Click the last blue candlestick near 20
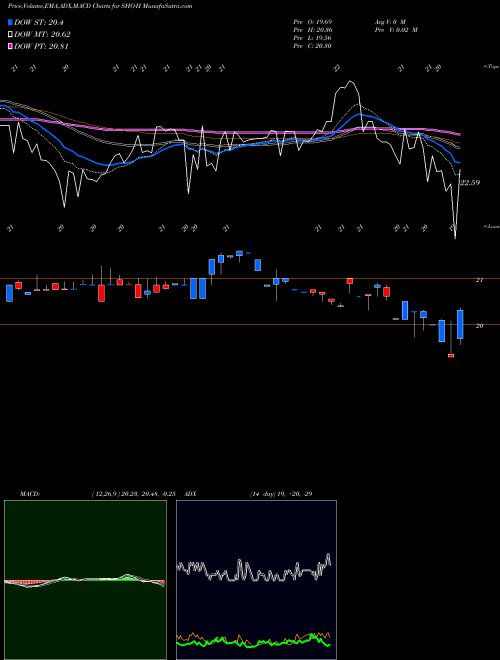This screenshot has height=660, width=500. [460, 325]
